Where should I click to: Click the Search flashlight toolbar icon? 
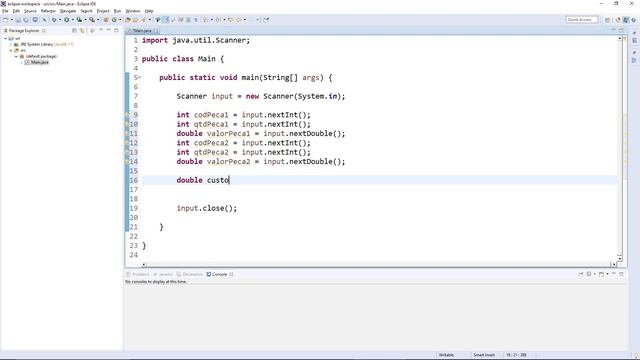(144, 20)
